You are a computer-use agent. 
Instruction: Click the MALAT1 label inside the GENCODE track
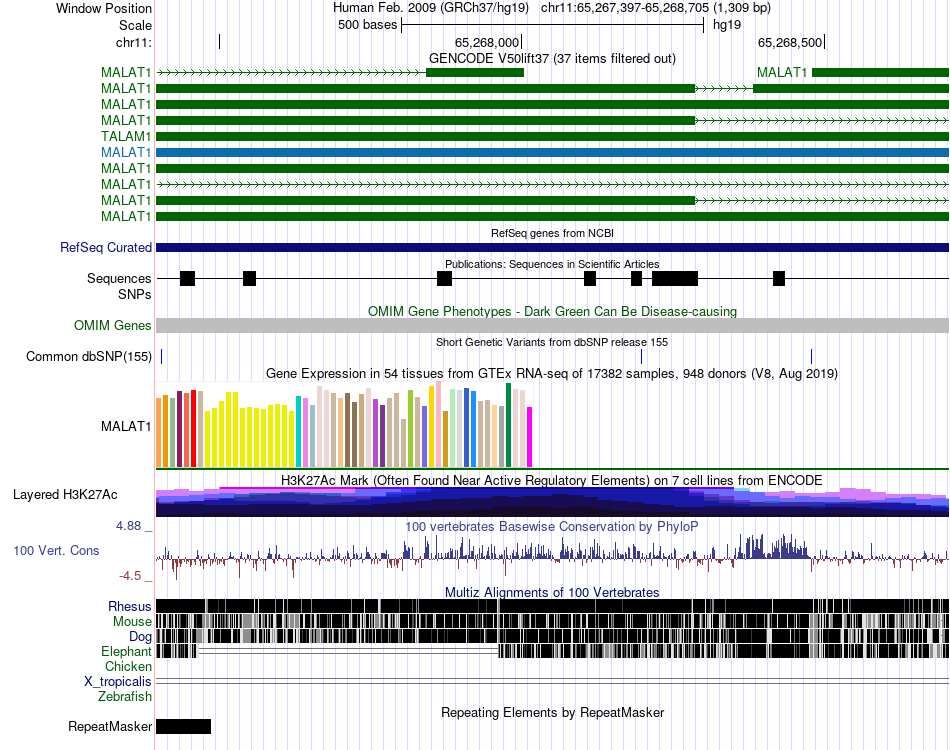pyautogui.click(x=782, y=73)
